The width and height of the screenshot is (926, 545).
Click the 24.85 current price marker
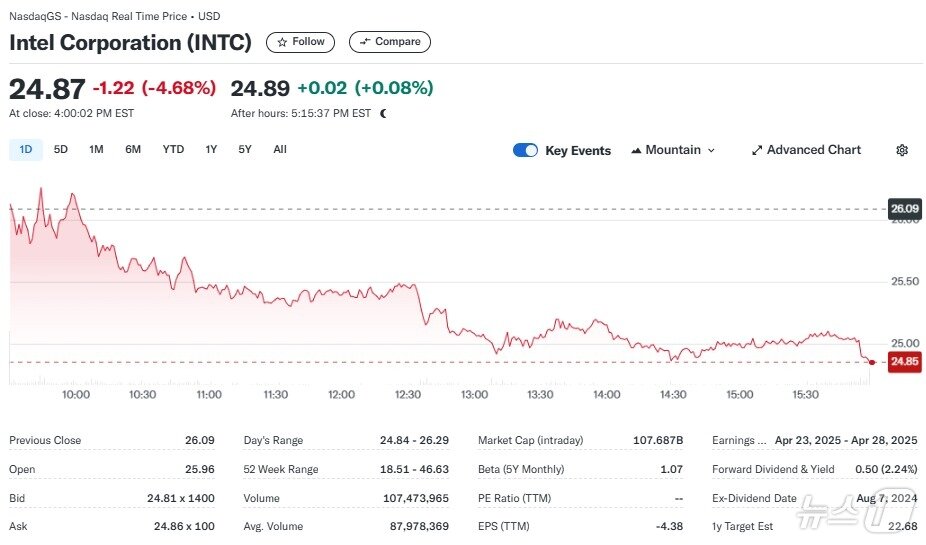click(904, 361)
